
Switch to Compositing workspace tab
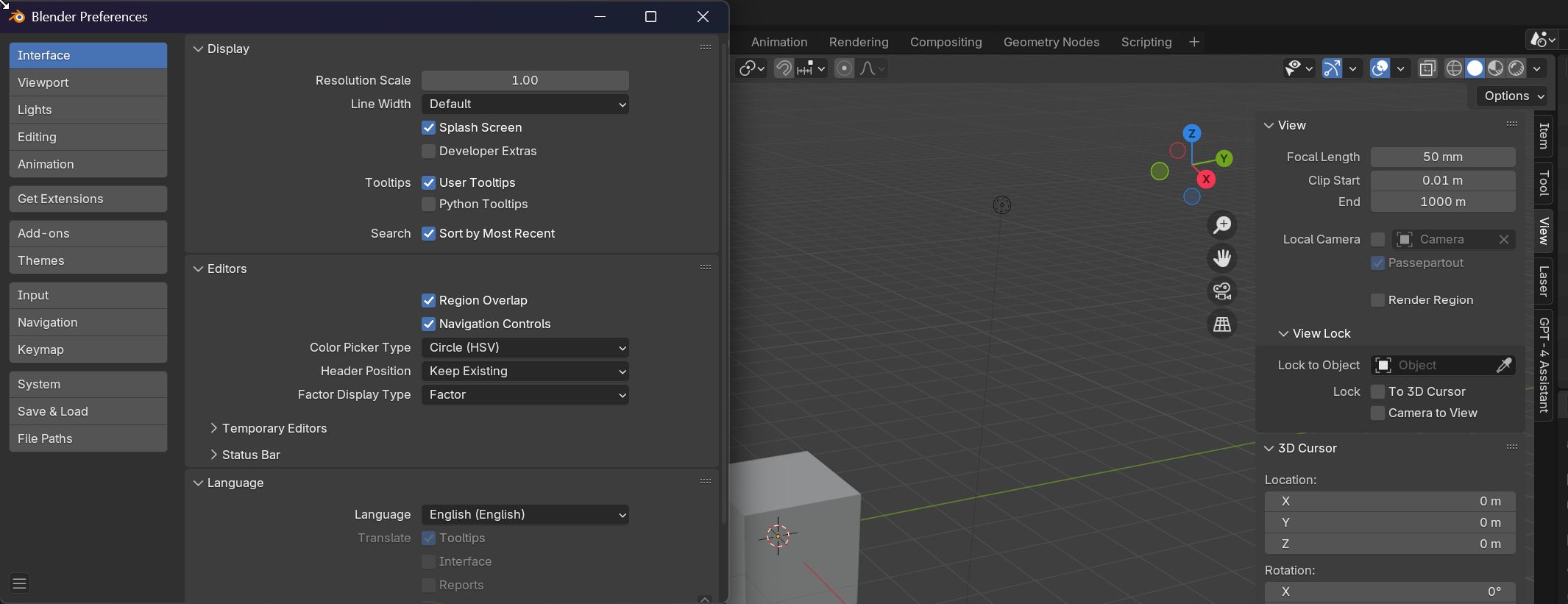click(946, 42)
